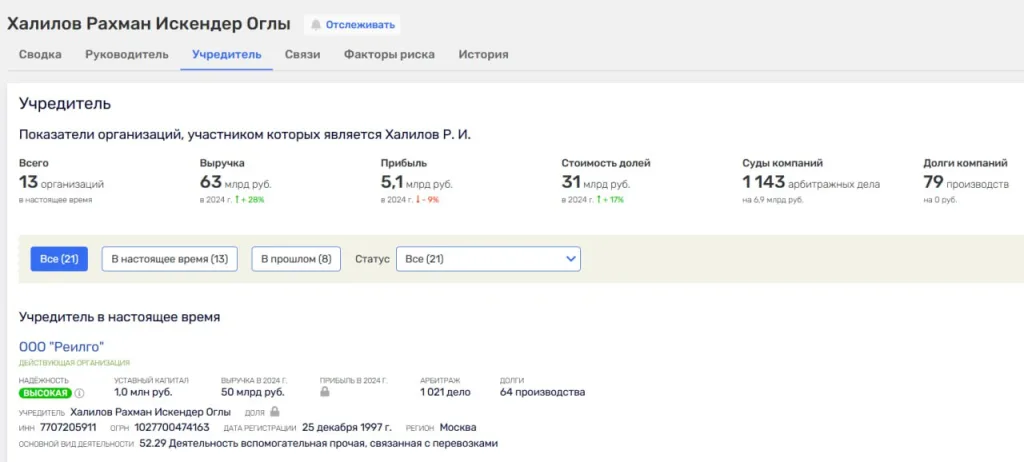This screenshot has width=1024, height=462.
Task: Click the lock icon next to Доля
Action: [275, 411]
